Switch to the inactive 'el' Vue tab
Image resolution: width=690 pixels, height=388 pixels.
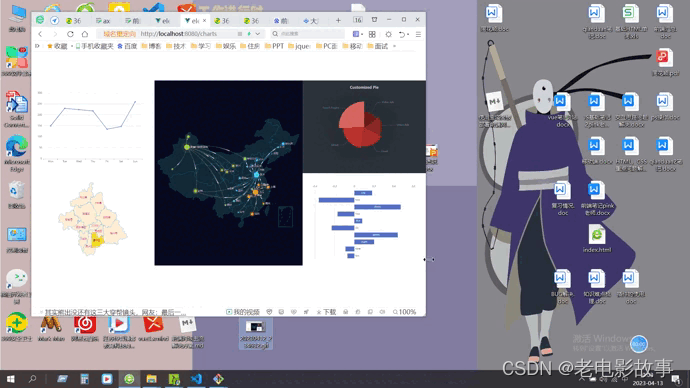click(x=162, y=21)
